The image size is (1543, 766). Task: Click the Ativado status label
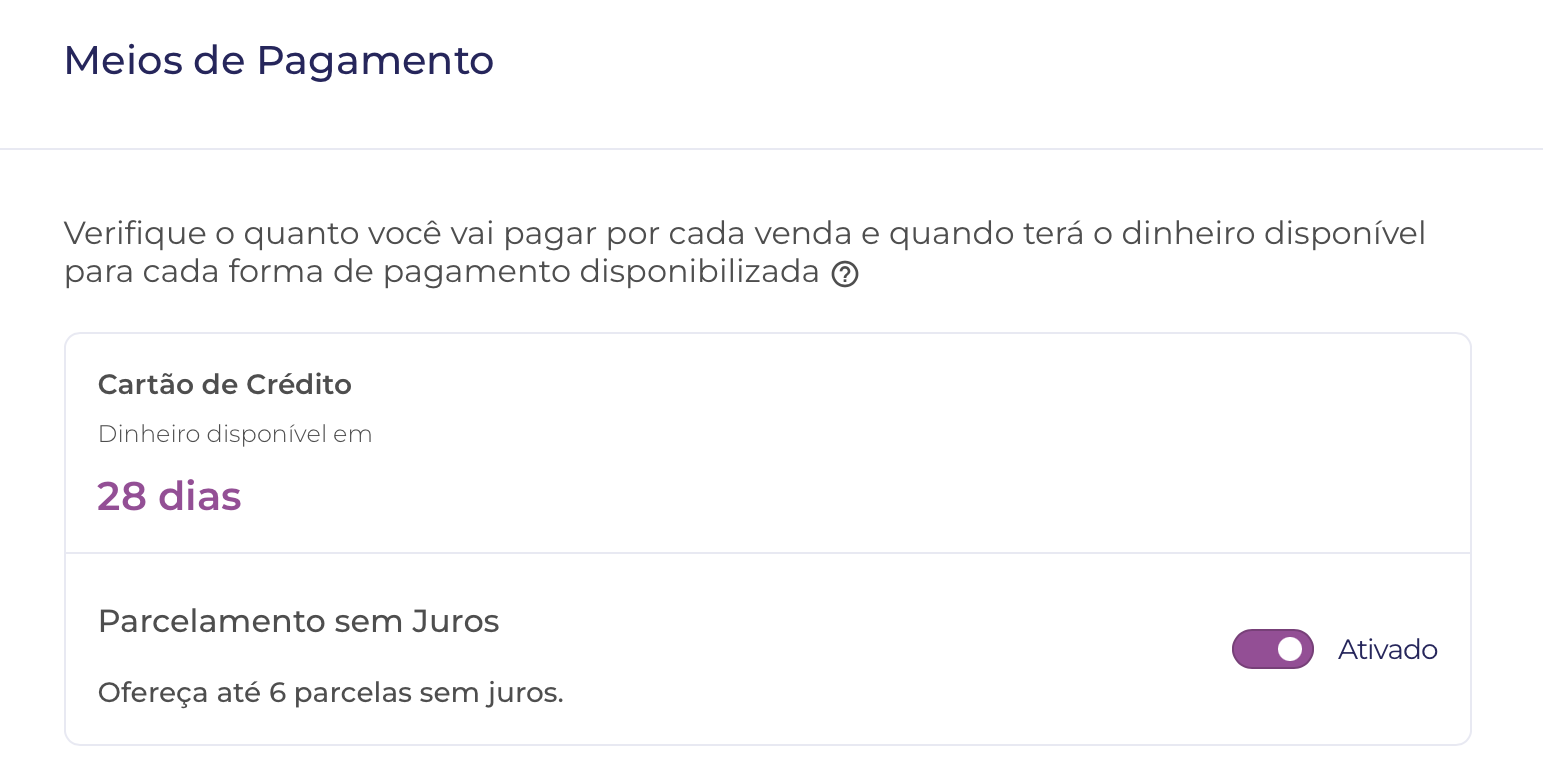[x=1387, y=650]
